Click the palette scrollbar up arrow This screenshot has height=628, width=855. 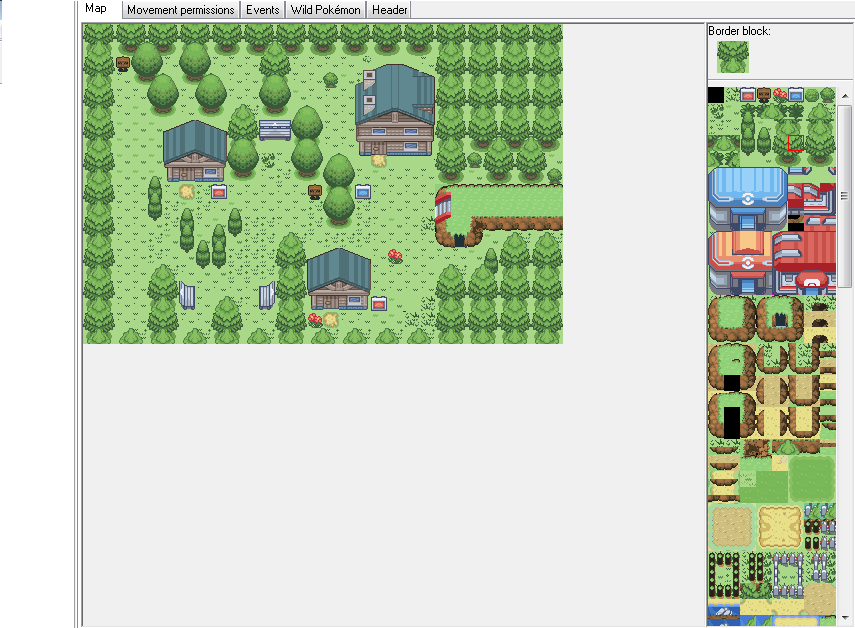(845, 96)
